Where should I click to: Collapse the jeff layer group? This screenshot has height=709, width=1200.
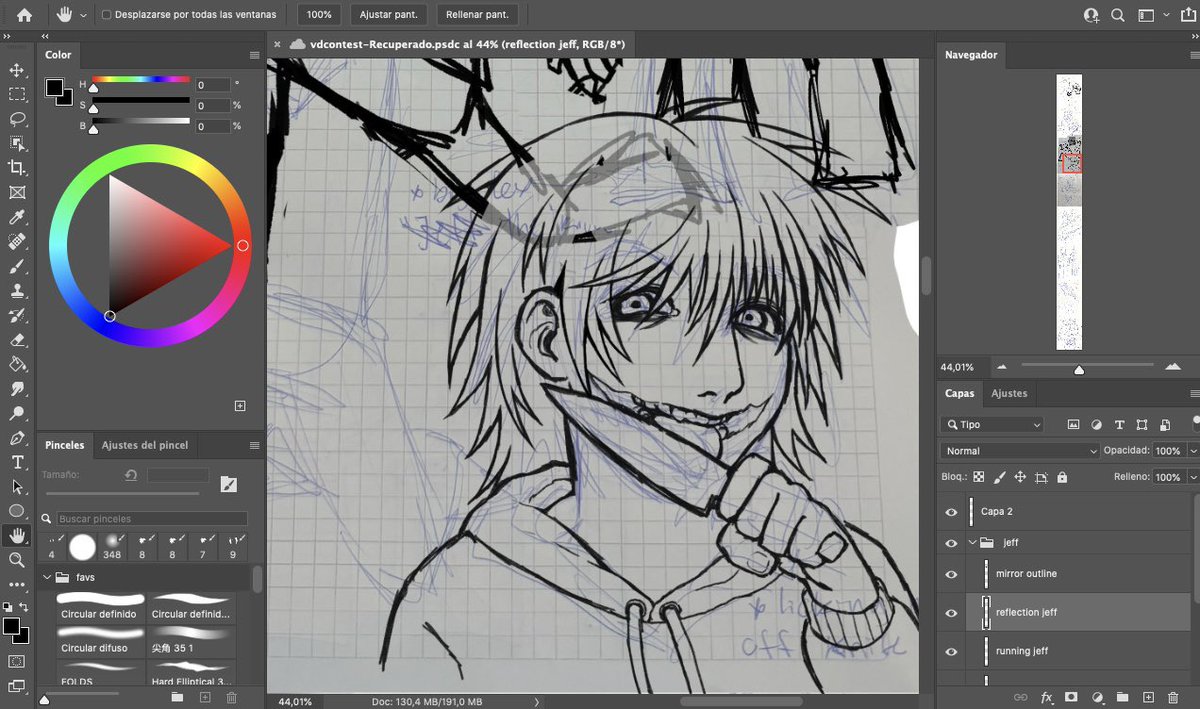coord(972,543)
